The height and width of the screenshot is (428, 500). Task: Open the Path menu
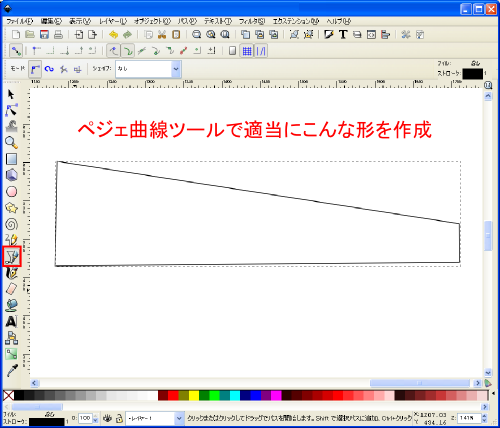187,21
